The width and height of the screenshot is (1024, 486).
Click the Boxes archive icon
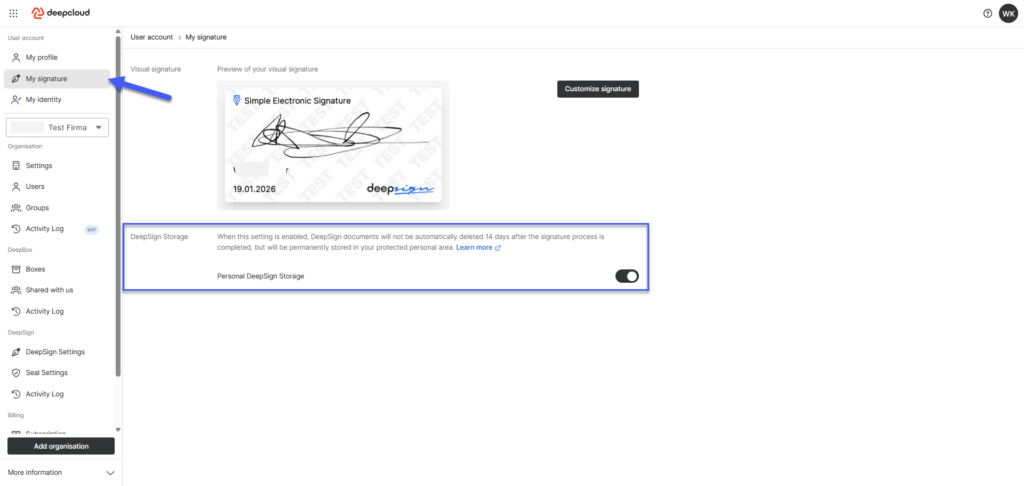pyautogui.click(x=16, y=269)
